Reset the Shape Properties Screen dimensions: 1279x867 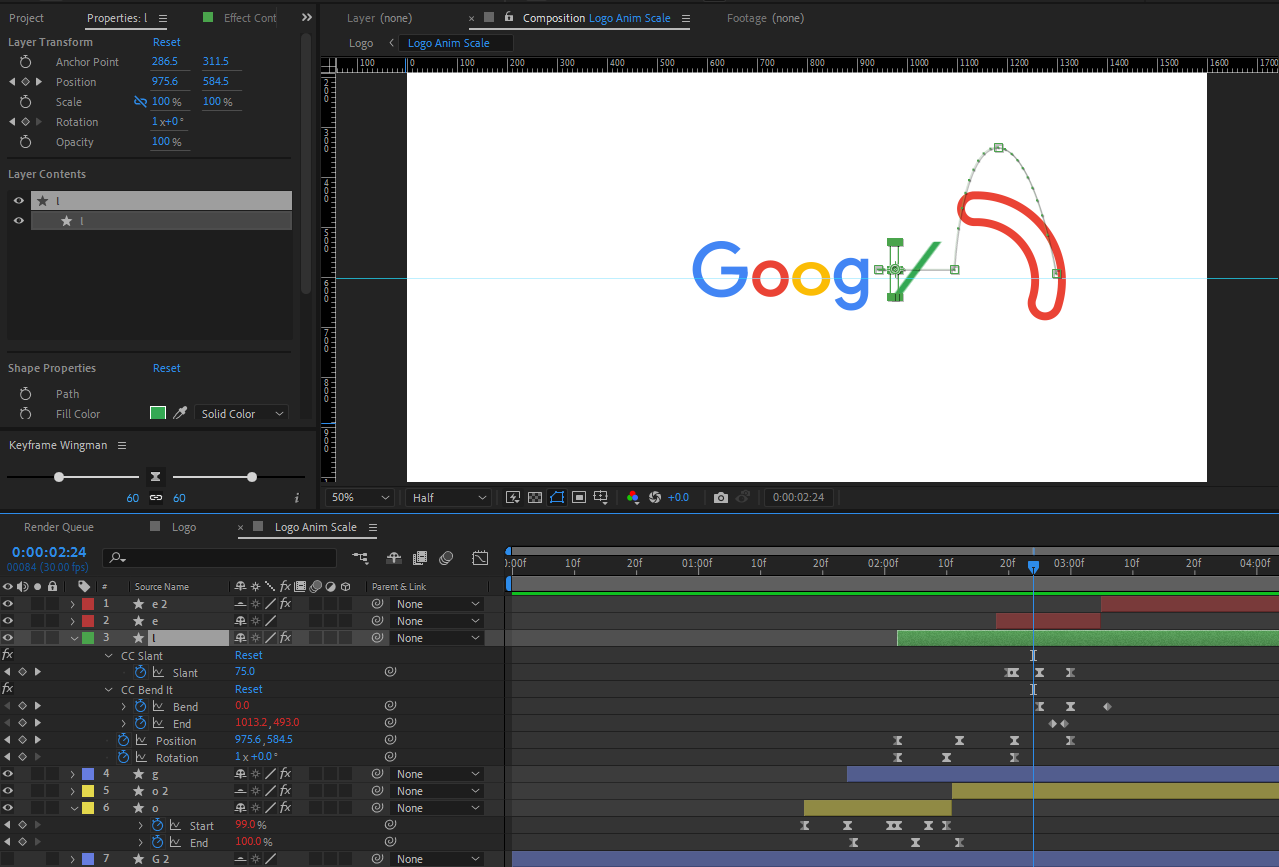pos(167,368)
